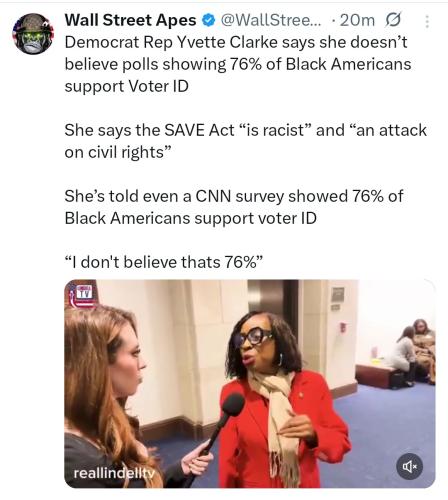This screenshot has height=500, width=448.
Task: Click the @WallStree... account handle
Action: pos(271,20)
